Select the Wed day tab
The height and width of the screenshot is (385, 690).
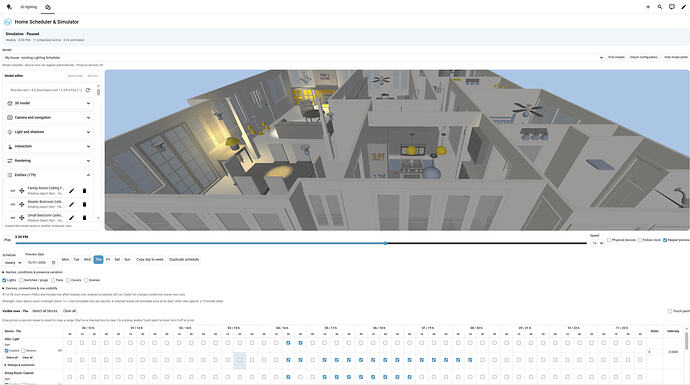coord(87,260)
